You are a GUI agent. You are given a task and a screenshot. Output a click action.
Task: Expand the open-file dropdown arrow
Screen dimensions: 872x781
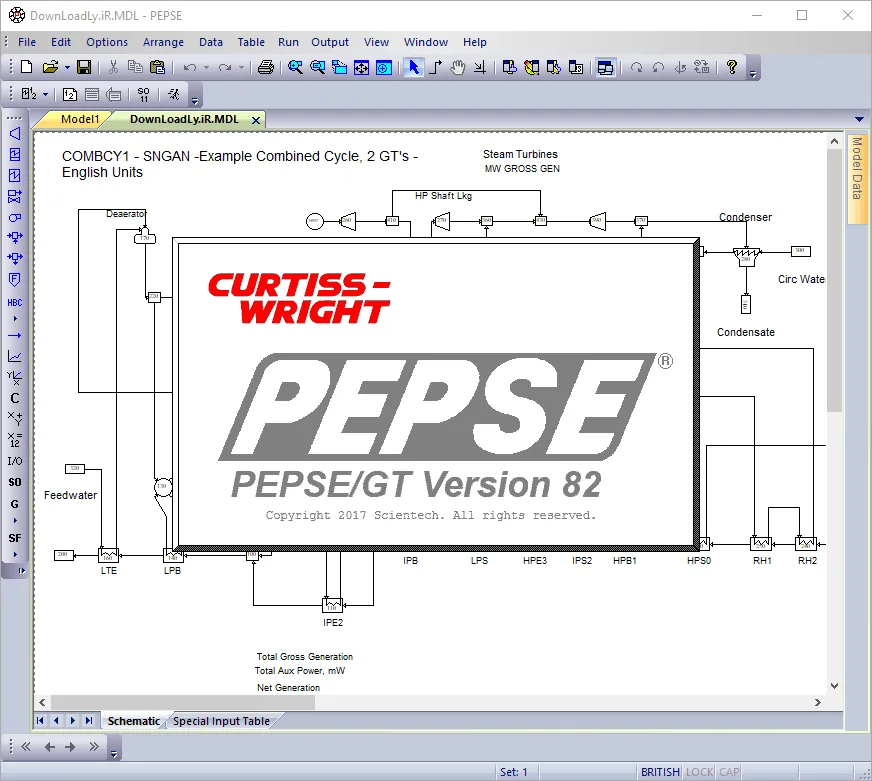click(67, 67)
